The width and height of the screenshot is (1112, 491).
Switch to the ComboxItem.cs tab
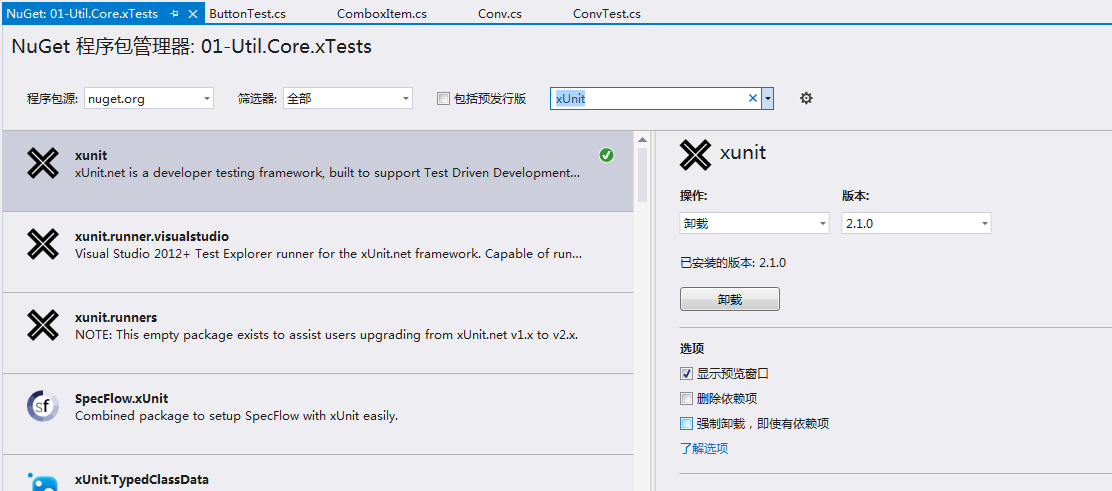click(x=382, y=13)
